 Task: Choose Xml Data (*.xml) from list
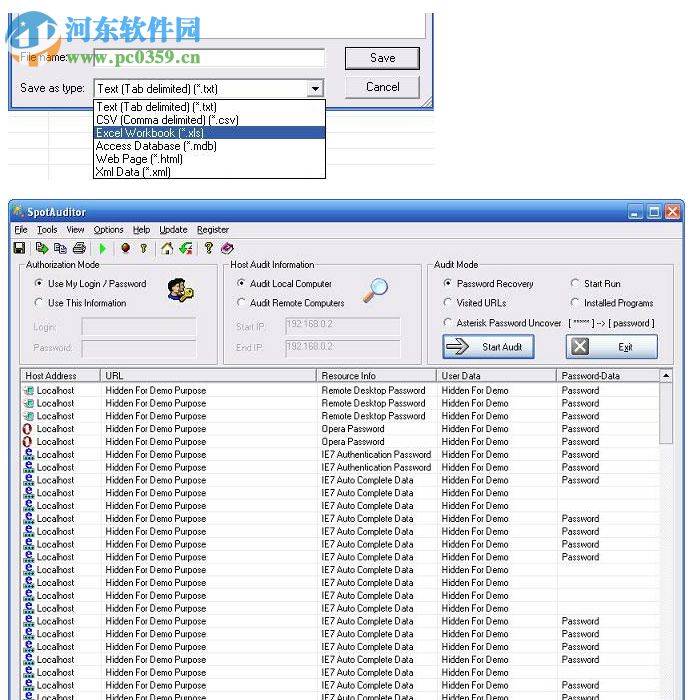pyautogui.click(x=209, y=171)
